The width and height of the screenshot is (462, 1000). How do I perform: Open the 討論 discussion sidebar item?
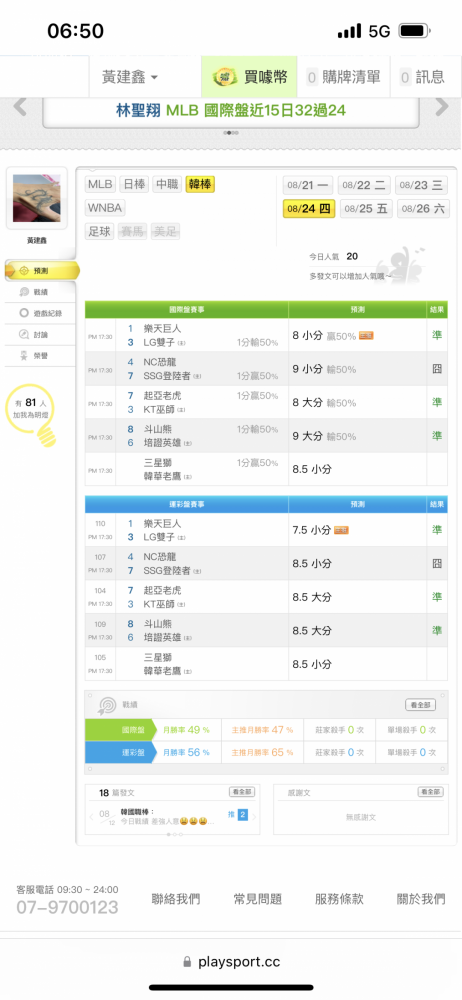coord(40,334)
